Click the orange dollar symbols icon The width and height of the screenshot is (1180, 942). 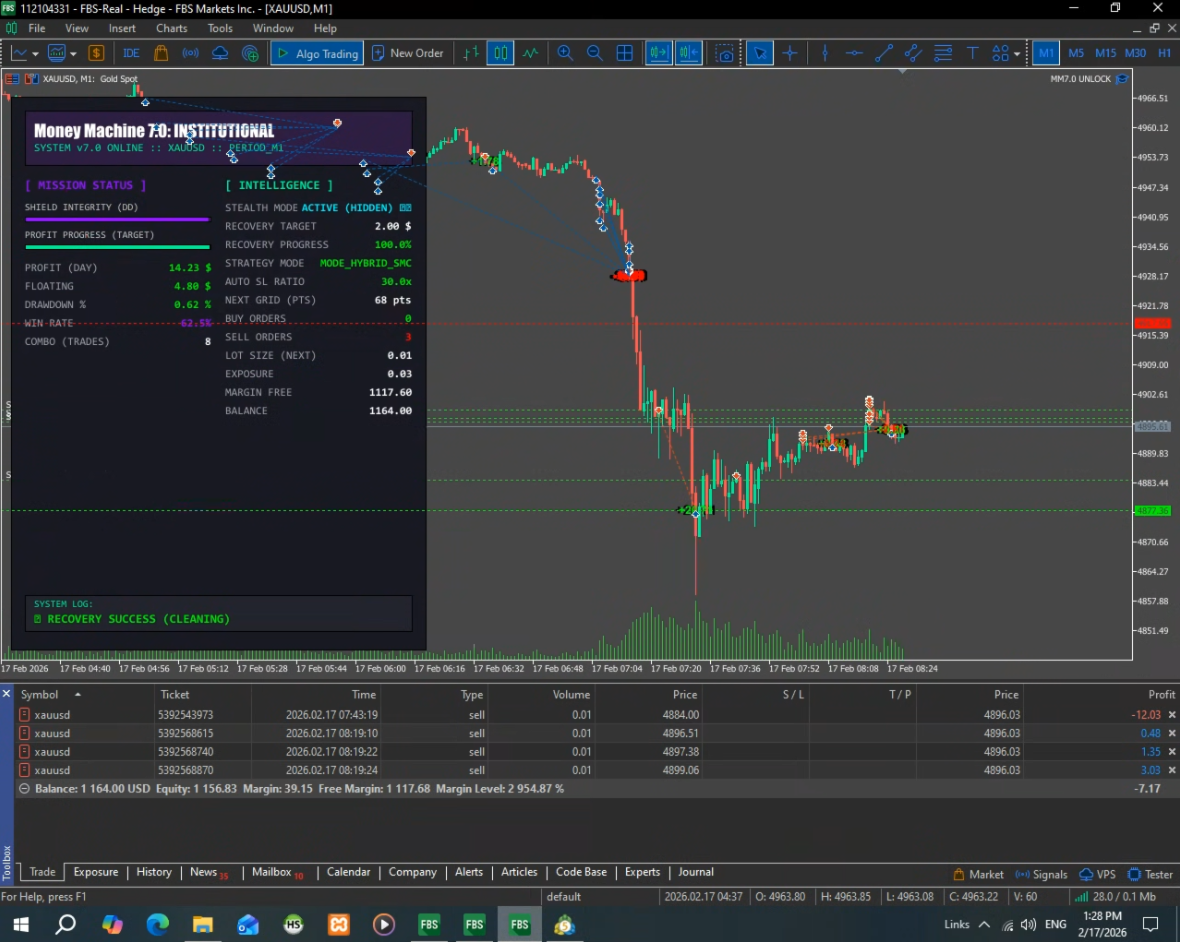click(96, 53)
